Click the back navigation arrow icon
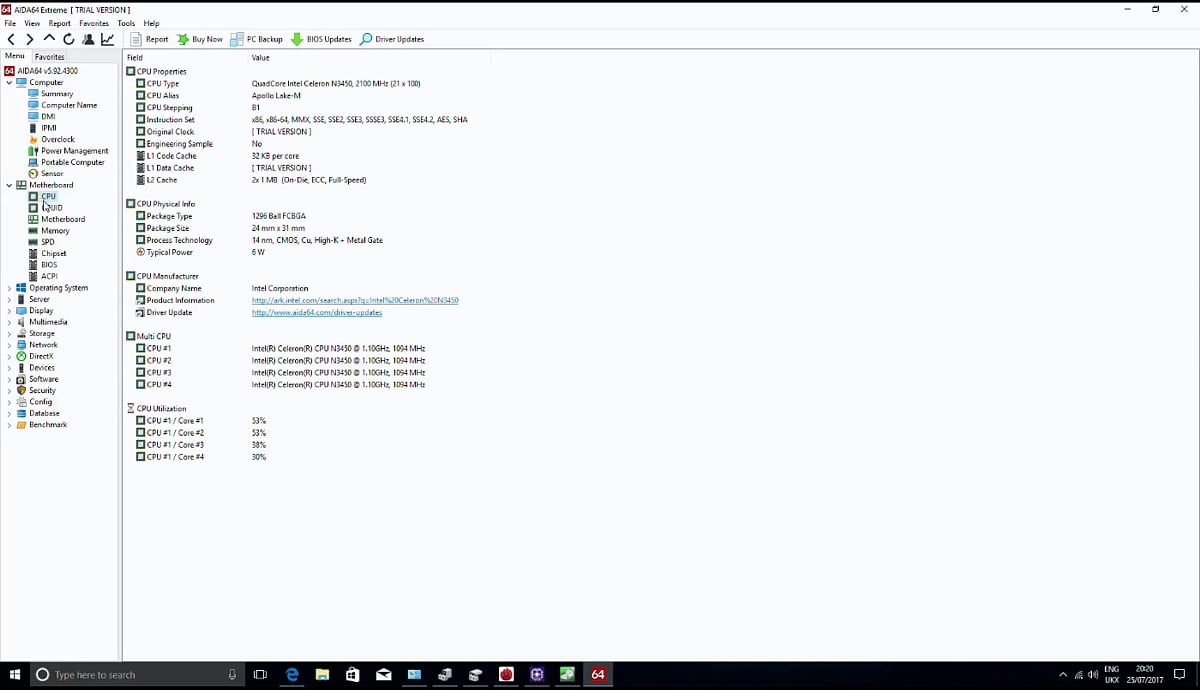1200x690 pixels. tap(12, 39)
